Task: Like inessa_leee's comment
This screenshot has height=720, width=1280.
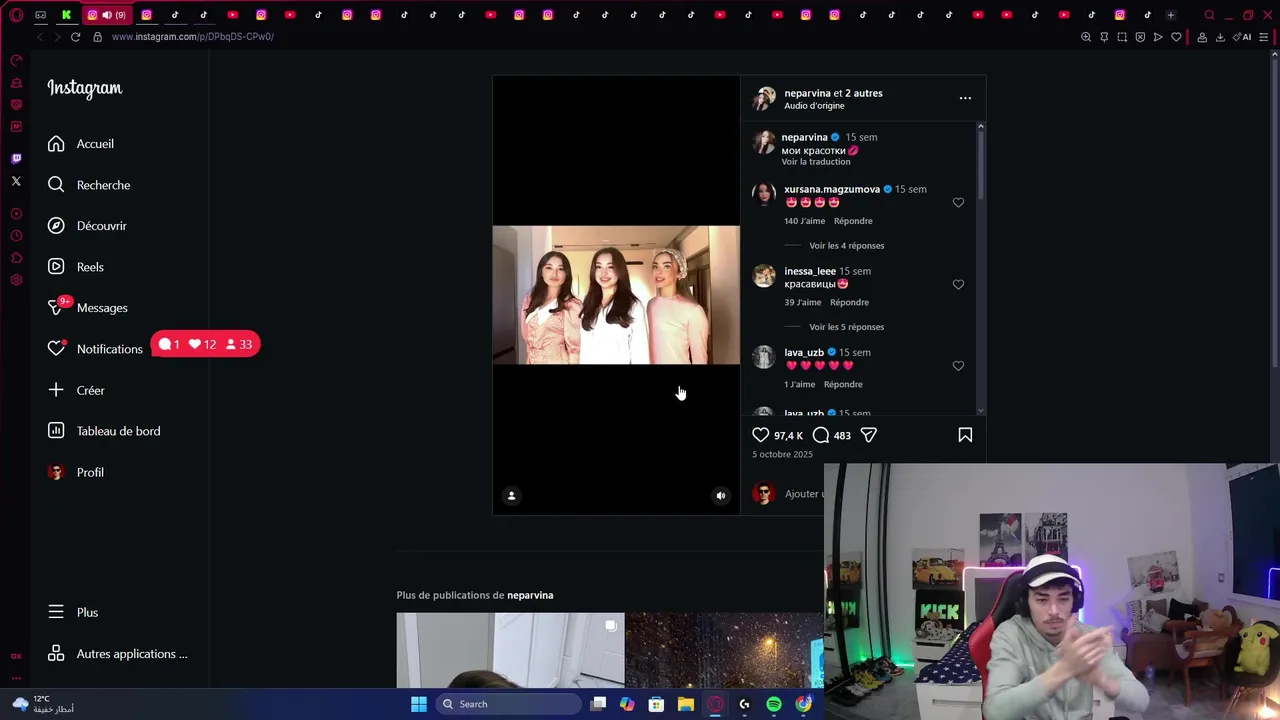Action: 958,285
